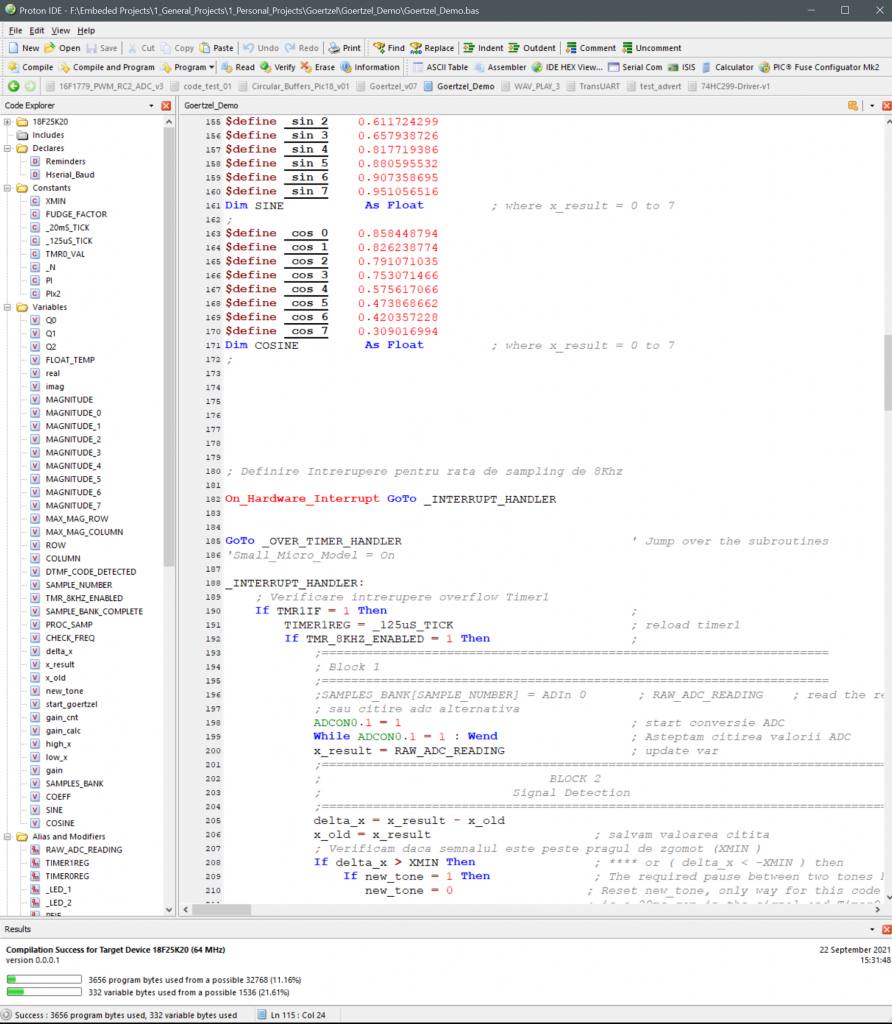Close the Goertzel_v07 tab
The width and height of the screenshot is (892, 1024).
pos(395,87)
